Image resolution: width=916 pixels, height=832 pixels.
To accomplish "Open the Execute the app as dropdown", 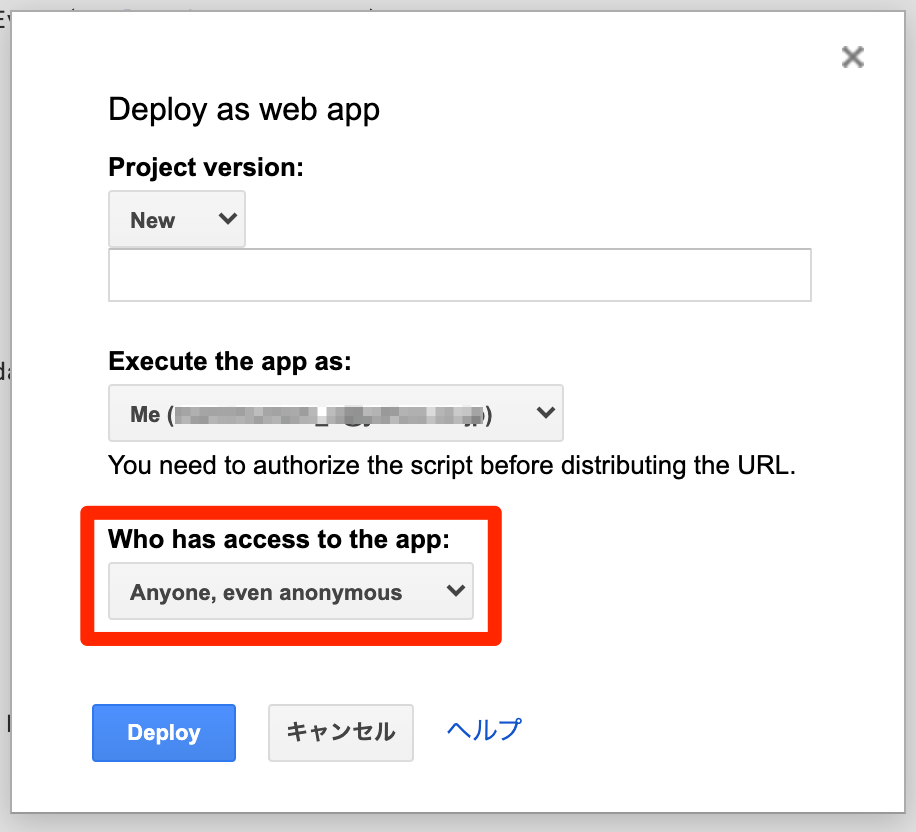I will point(334,412).
